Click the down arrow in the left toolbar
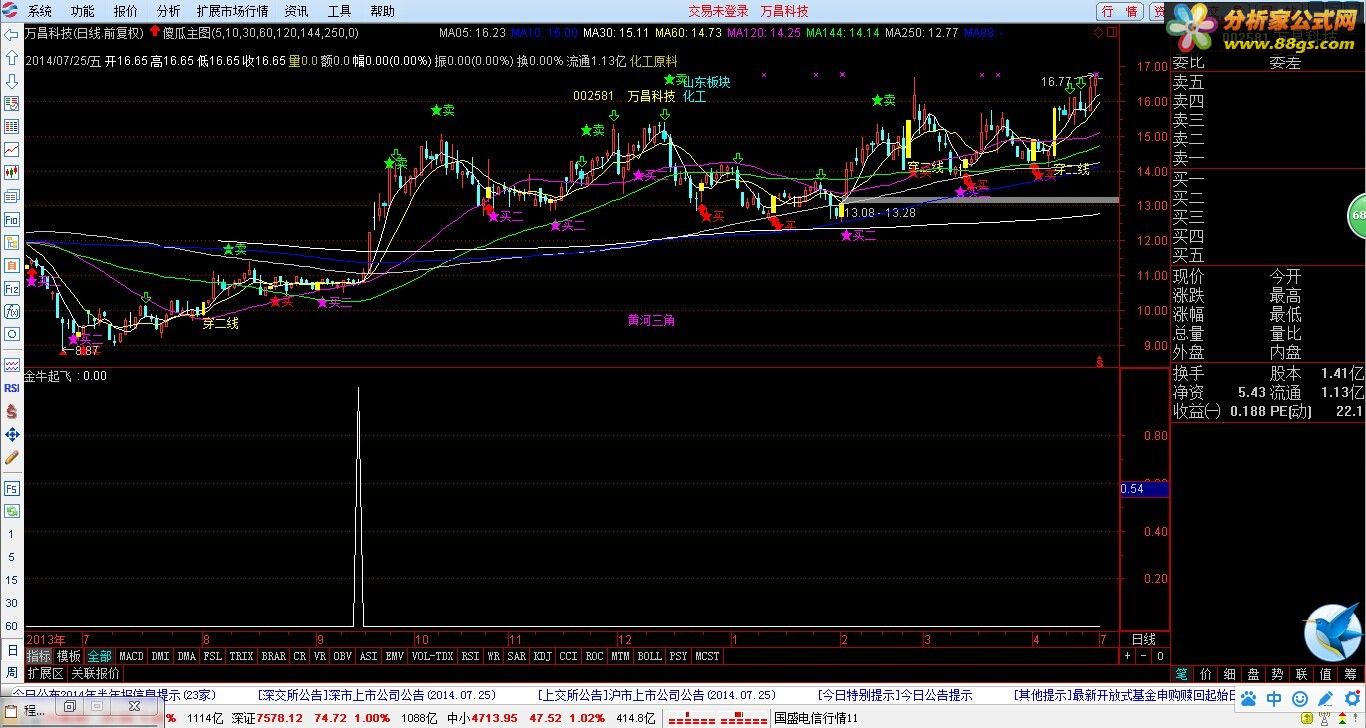Image resolution: width=1366 pixels, height=728 pixels. pyautogui.click(x=11, y=80)
